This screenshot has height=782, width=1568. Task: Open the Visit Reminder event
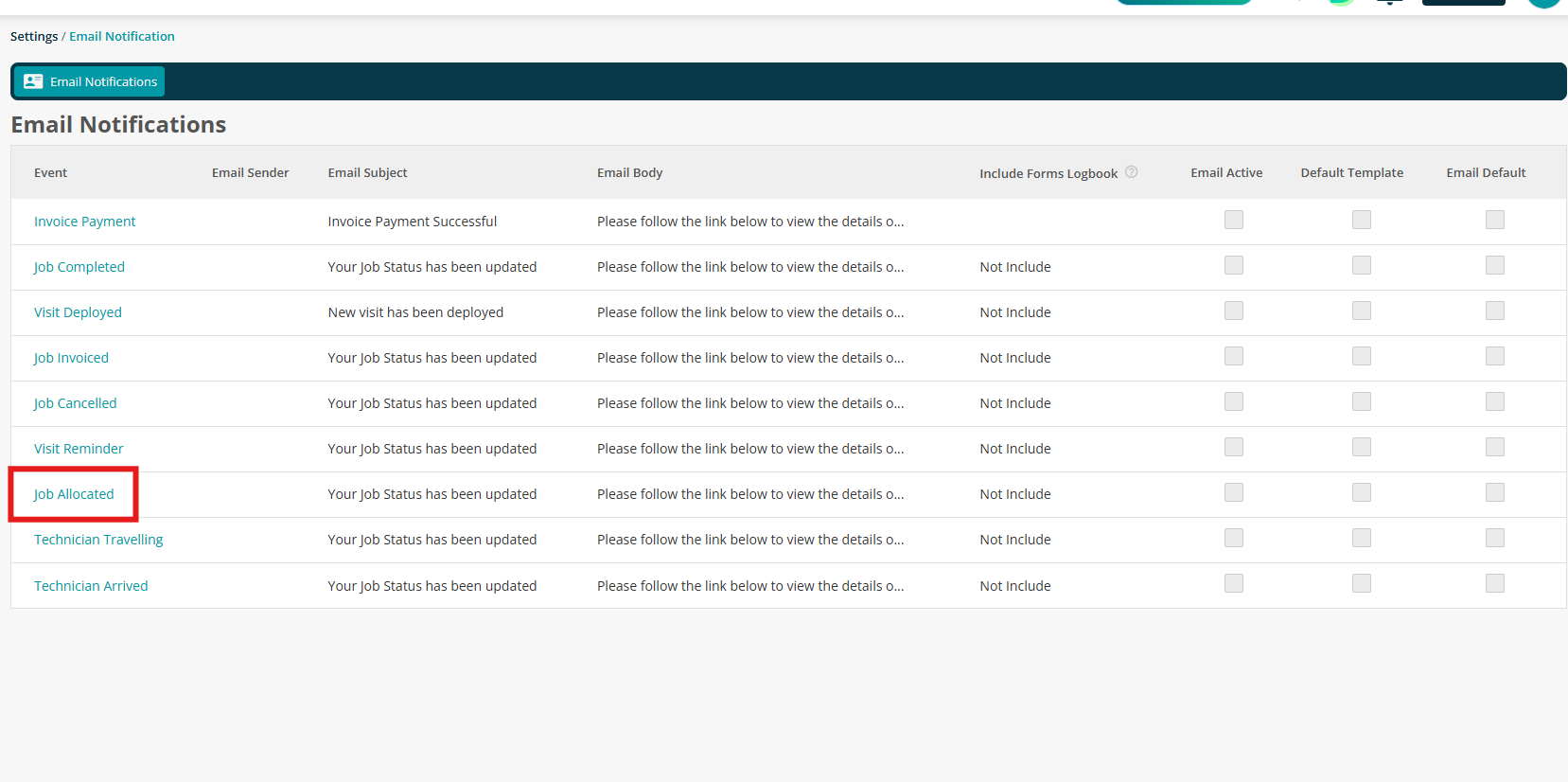click(79, 449)
